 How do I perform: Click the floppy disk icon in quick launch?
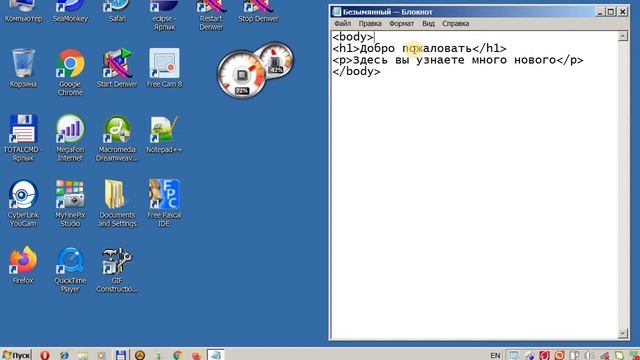pyautogui.click(x=120, y=355)
